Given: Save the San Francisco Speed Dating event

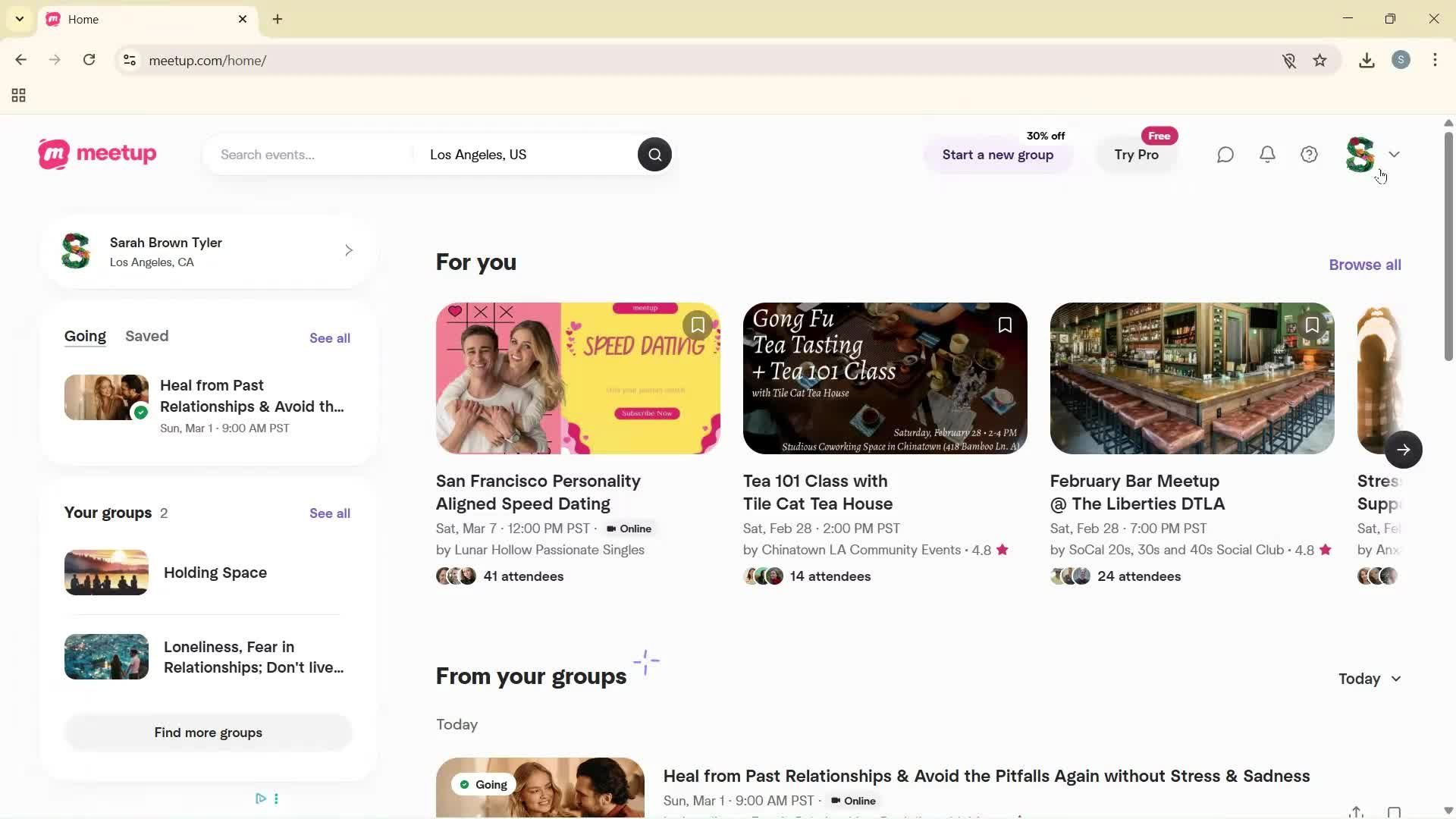Looking at the screenshot, I should click(x=697, y=325).
